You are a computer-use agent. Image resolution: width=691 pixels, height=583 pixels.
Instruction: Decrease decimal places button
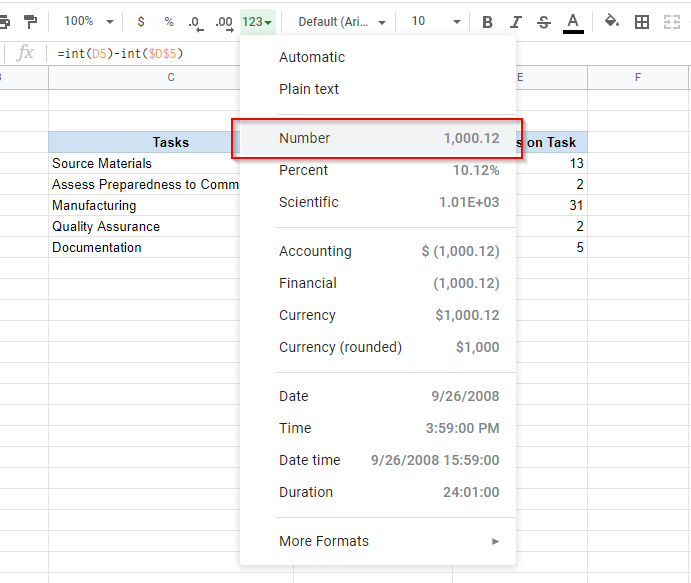click(195, 21)
